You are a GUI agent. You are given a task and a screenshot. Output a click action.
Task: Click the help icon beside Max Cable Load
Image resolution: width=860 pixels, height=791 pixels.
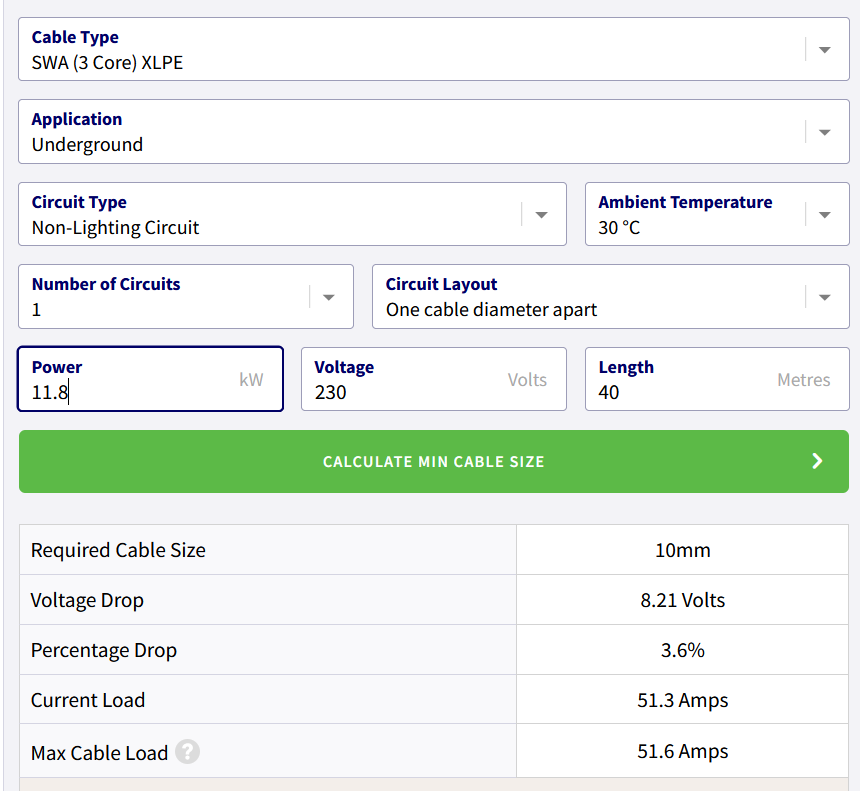(x=187, y=752)
